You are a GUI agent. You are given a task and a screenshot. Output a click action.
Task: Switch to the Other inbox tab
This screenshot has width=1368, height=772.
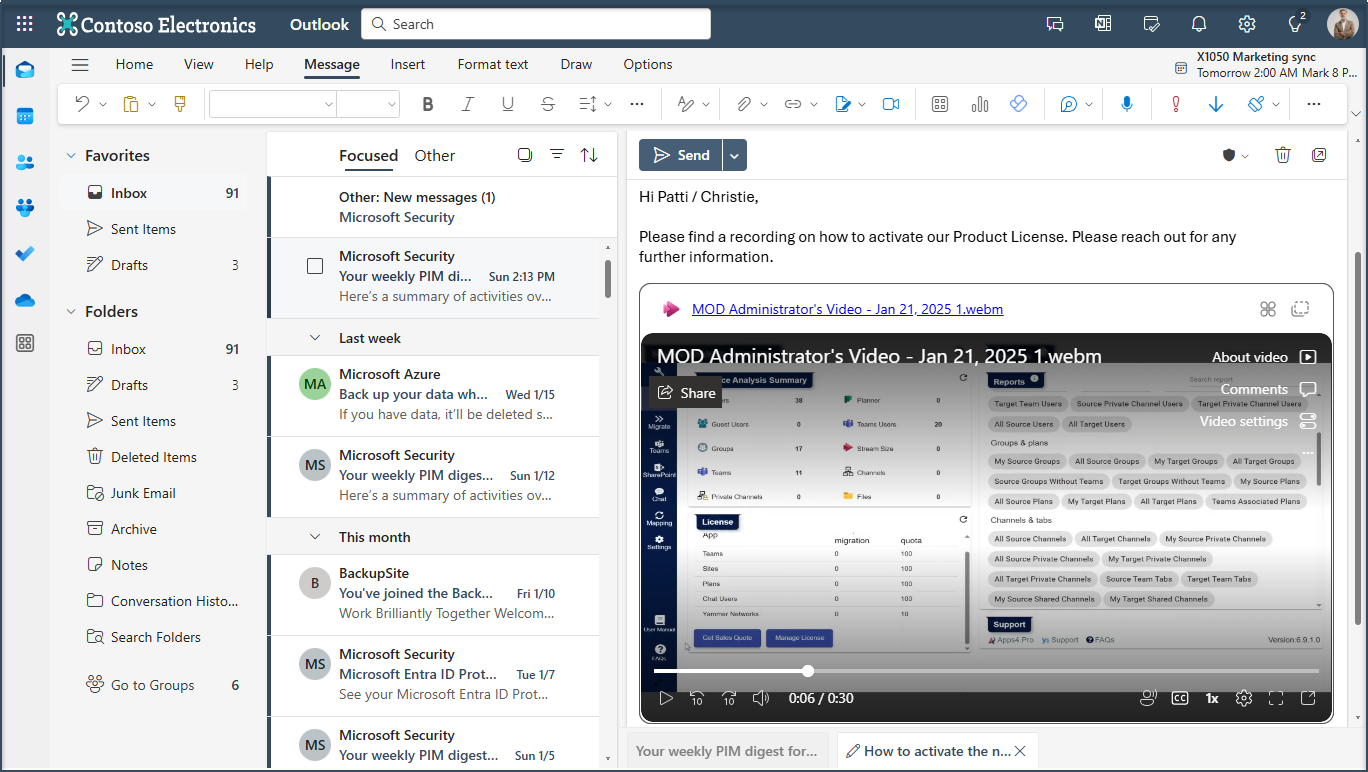click(434, 155)
